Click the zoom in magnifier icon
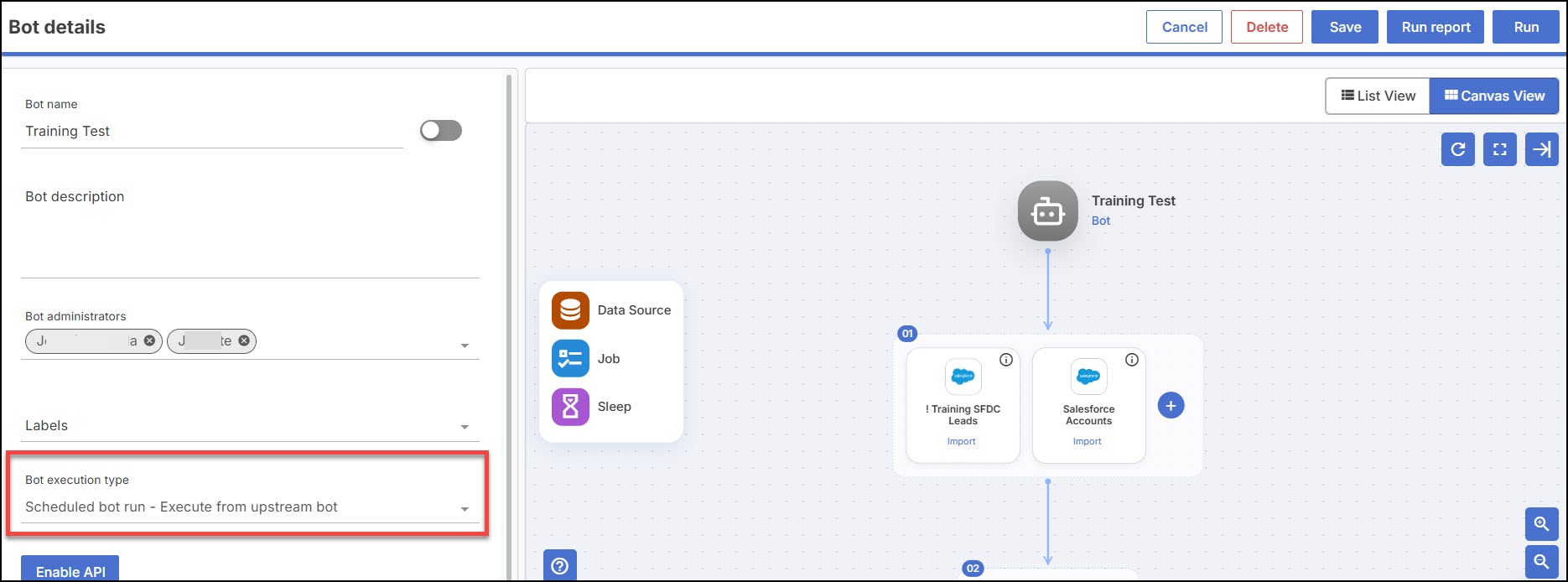Image resolution: width=1568 pixels, height=582 pixels. pos(1541,524)
